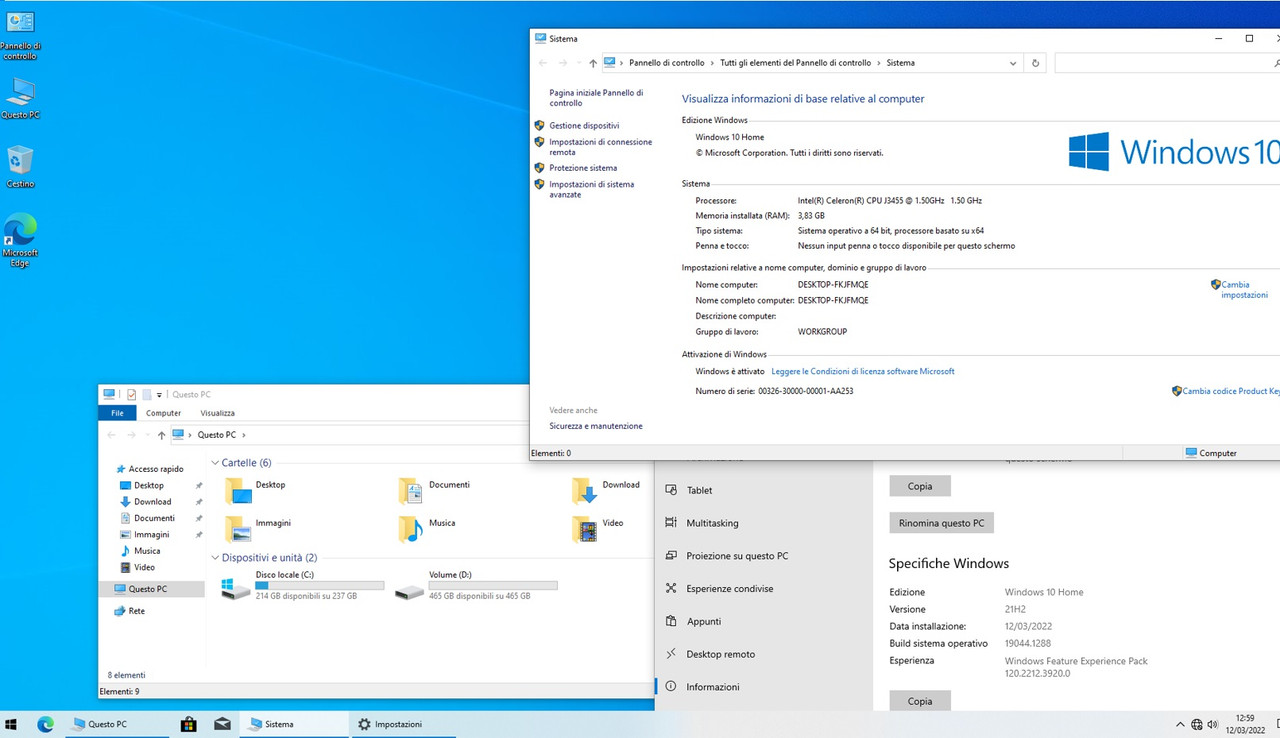The image size is (1280, 738).
Task: Open the File tab in Questo PC explorer
Action: (x=117, y=413)
